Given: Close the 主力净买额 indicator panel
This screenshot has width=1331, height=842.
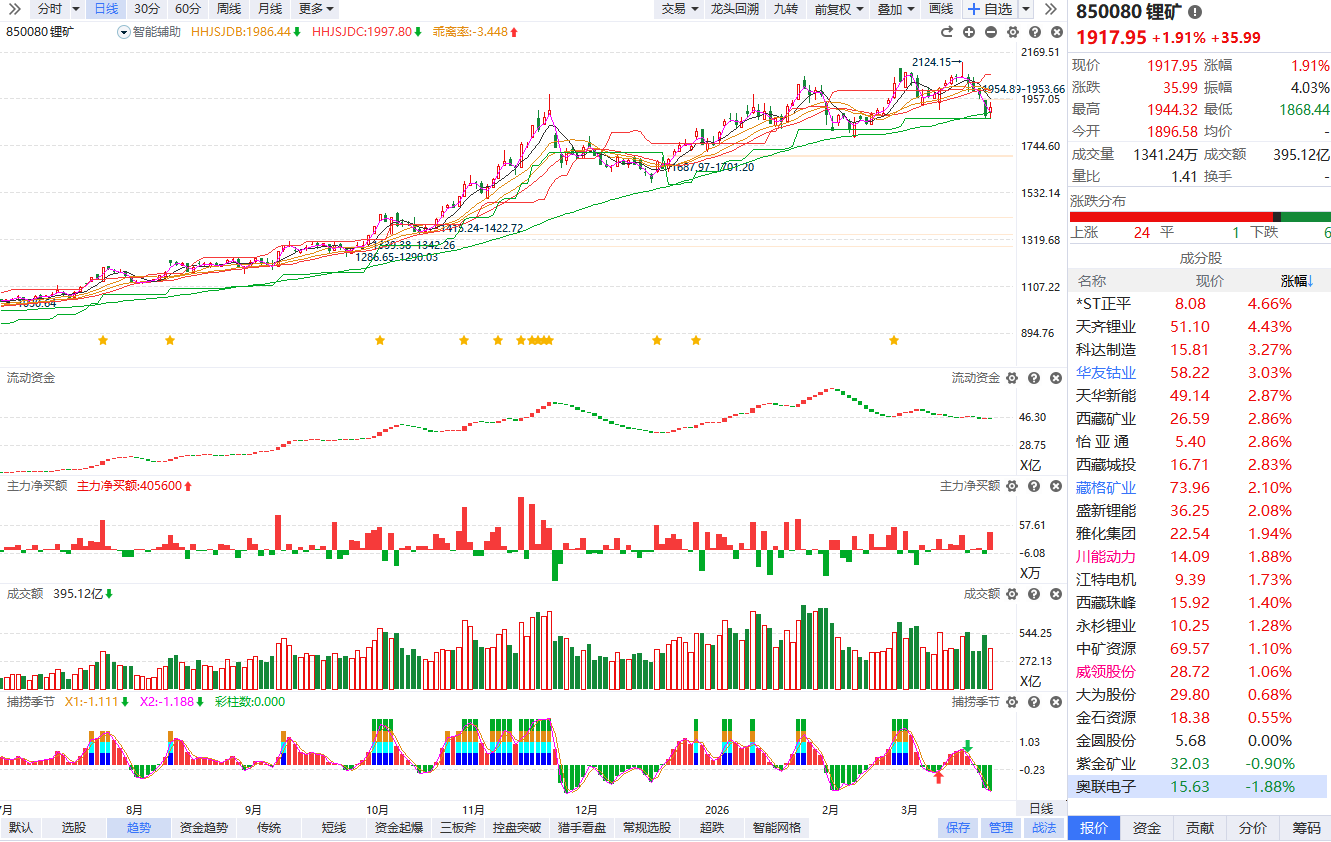Looking at the screenshot, I should (1055, 486).
